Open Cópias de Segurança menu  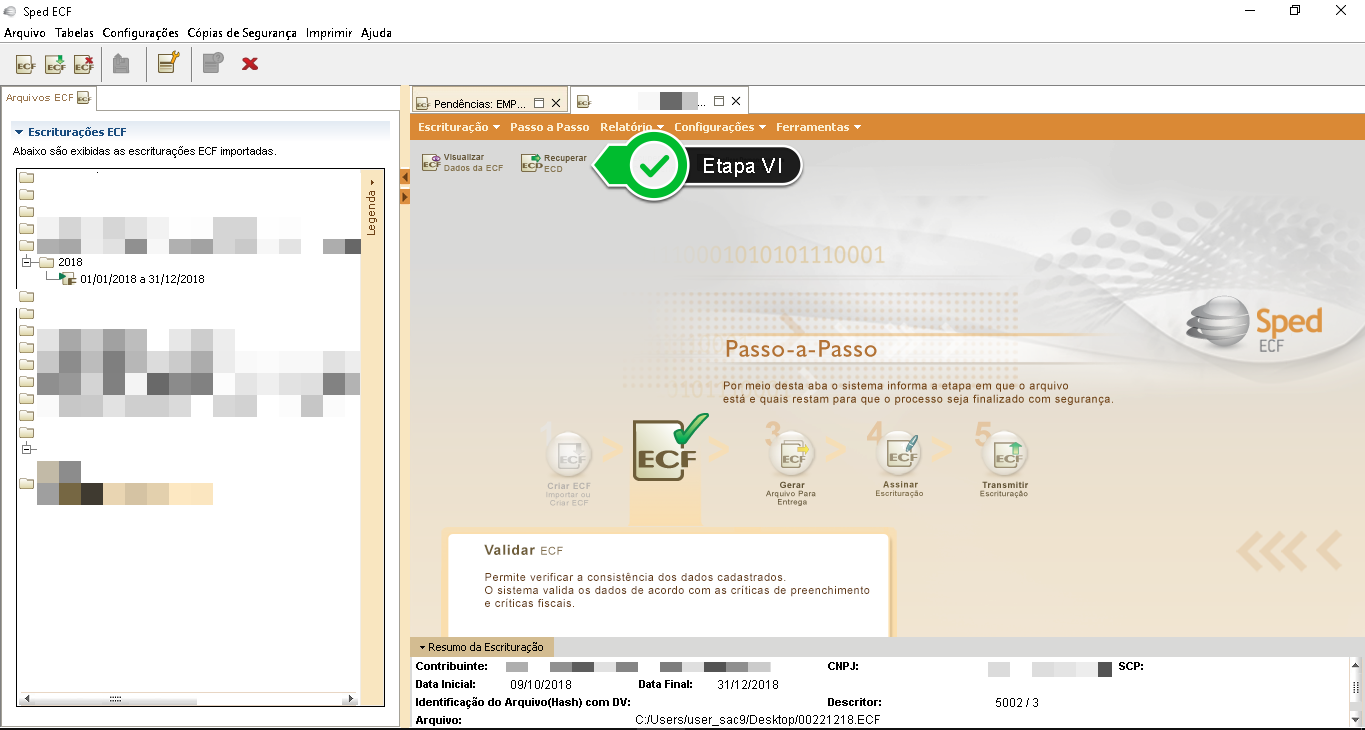point(242,33)
